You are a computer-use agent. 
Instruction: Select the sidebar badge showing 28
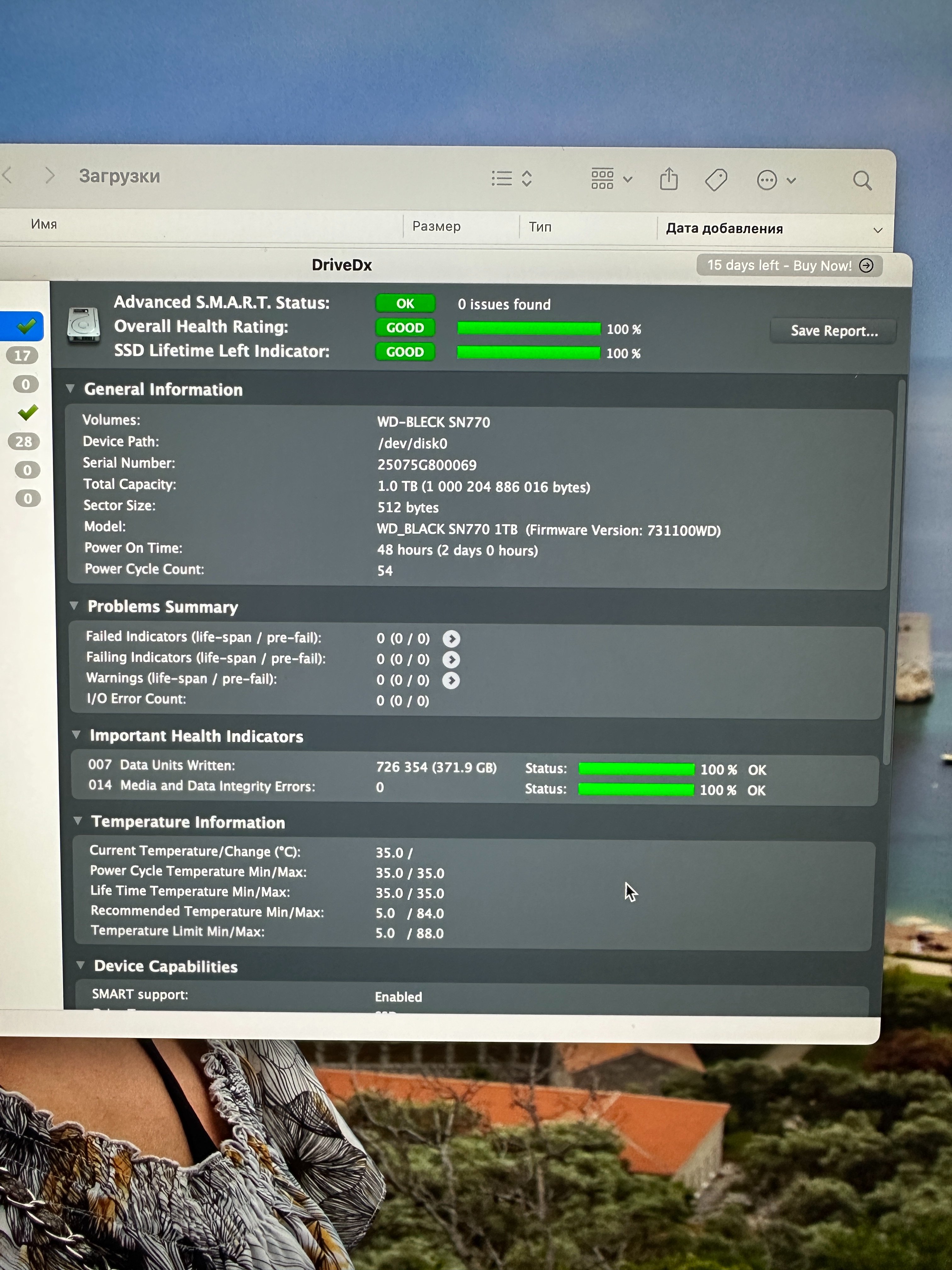pyautogui.click(x=24, y=442)
